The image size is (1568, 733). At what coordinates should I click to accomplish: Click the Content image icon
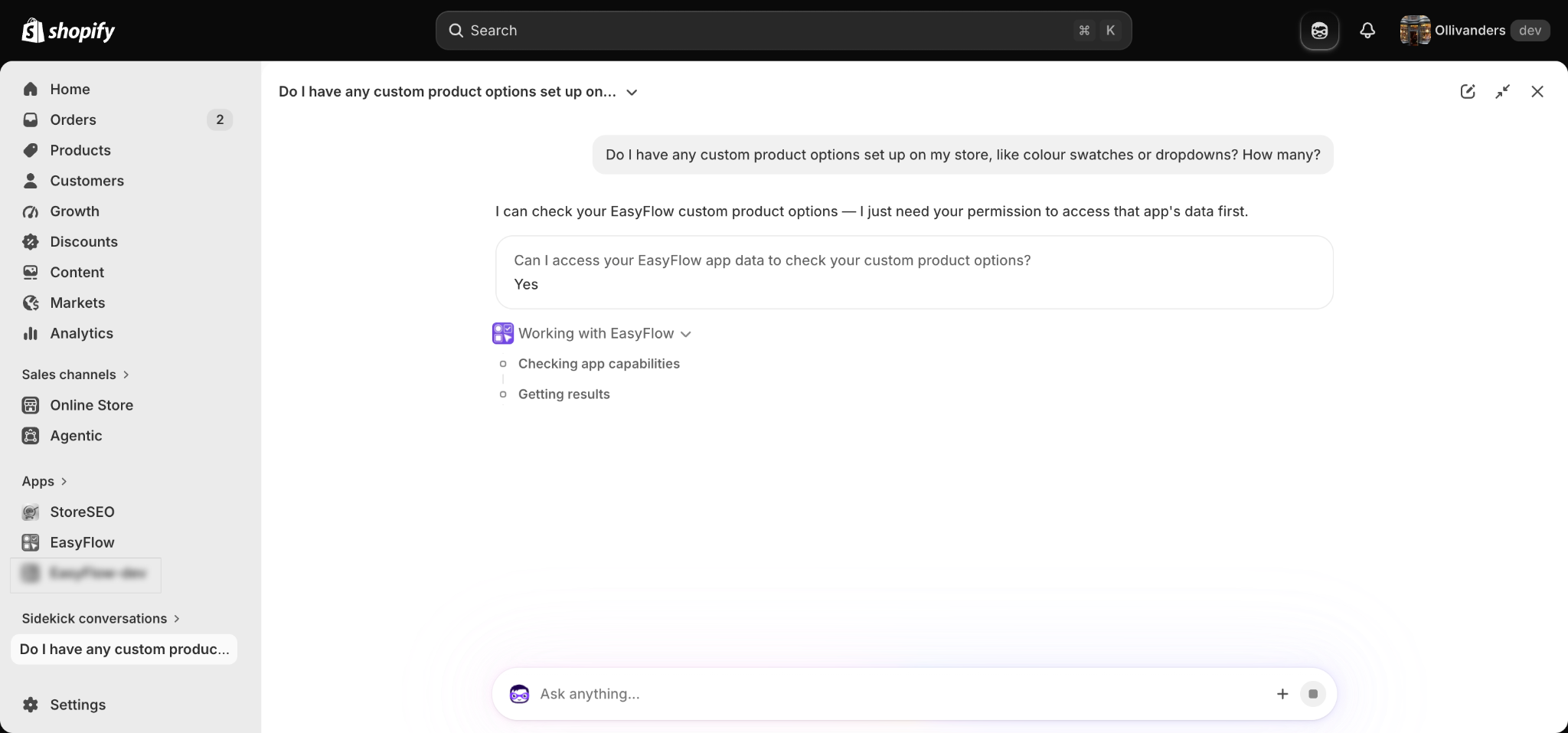(x=31, y=273)
